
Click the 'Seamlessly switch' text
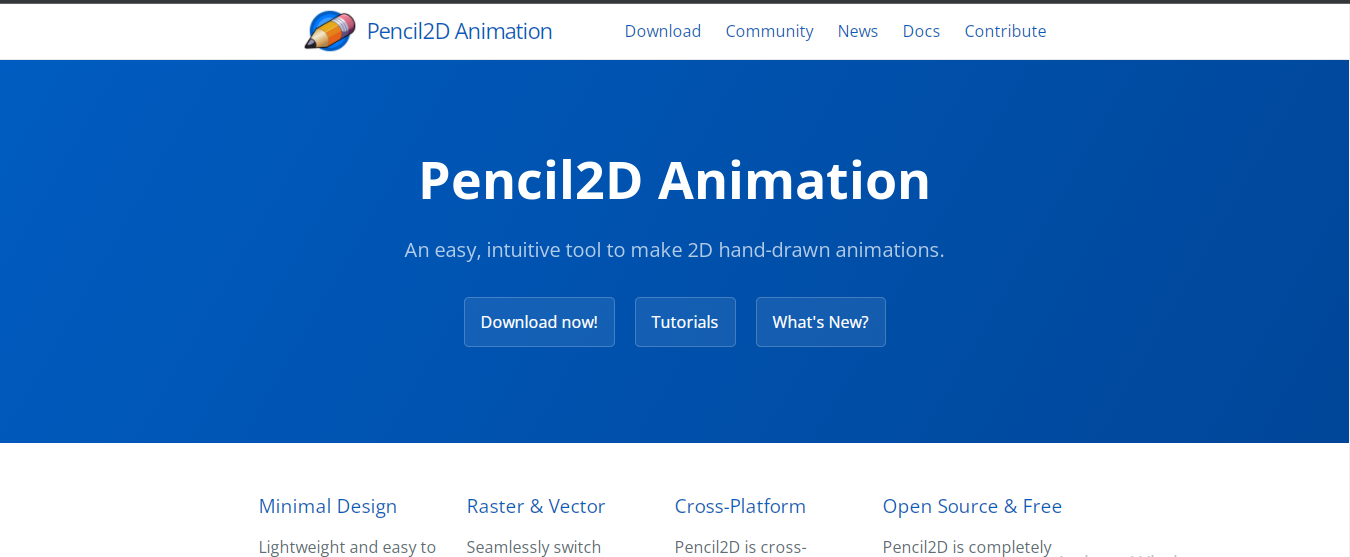pos(534,547)
